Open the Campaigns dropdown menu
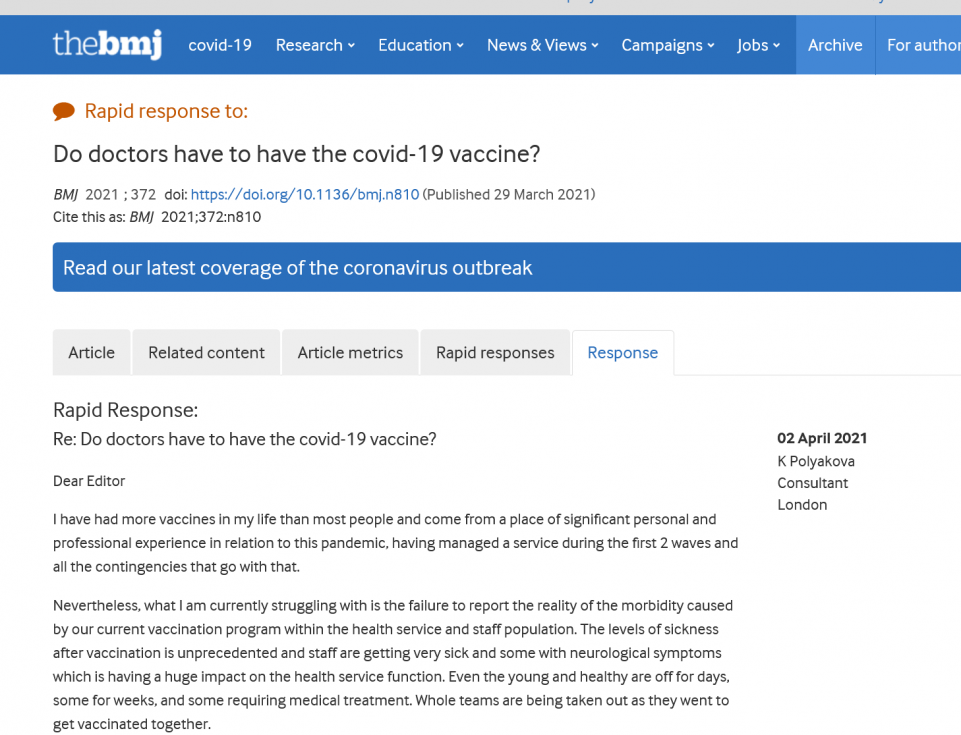This screenshot has height=735, width=961. [x=667, y=45]
